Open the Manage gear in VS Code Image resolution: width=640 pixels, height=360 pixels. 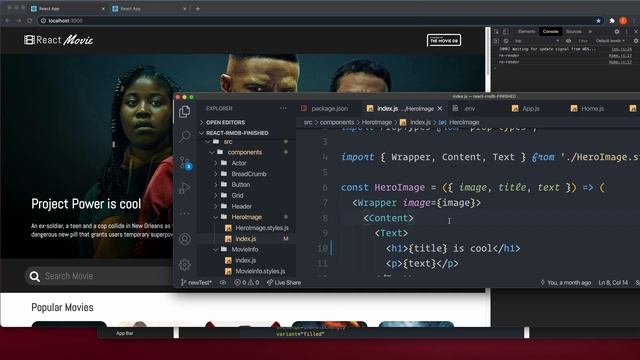pyautogui.click(x=184, y=264)
